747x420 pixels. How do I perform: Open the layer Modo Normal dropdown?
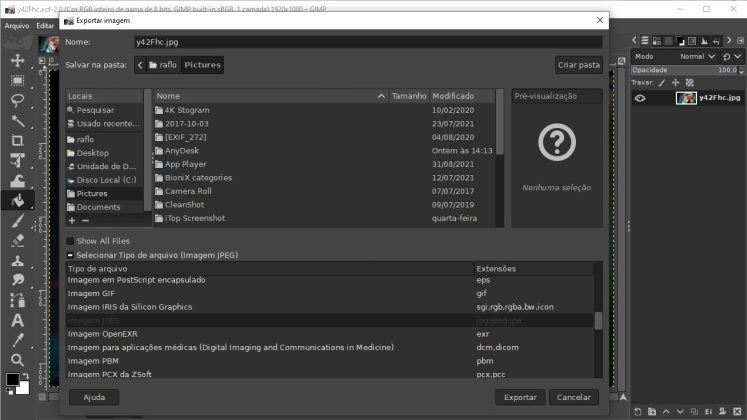coord(698,56)
